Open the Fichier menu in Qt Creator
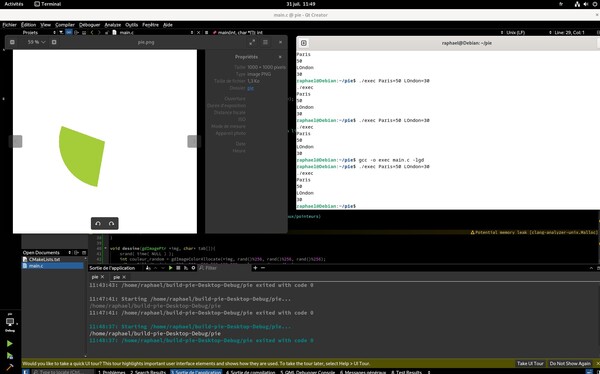 [10, 25]
